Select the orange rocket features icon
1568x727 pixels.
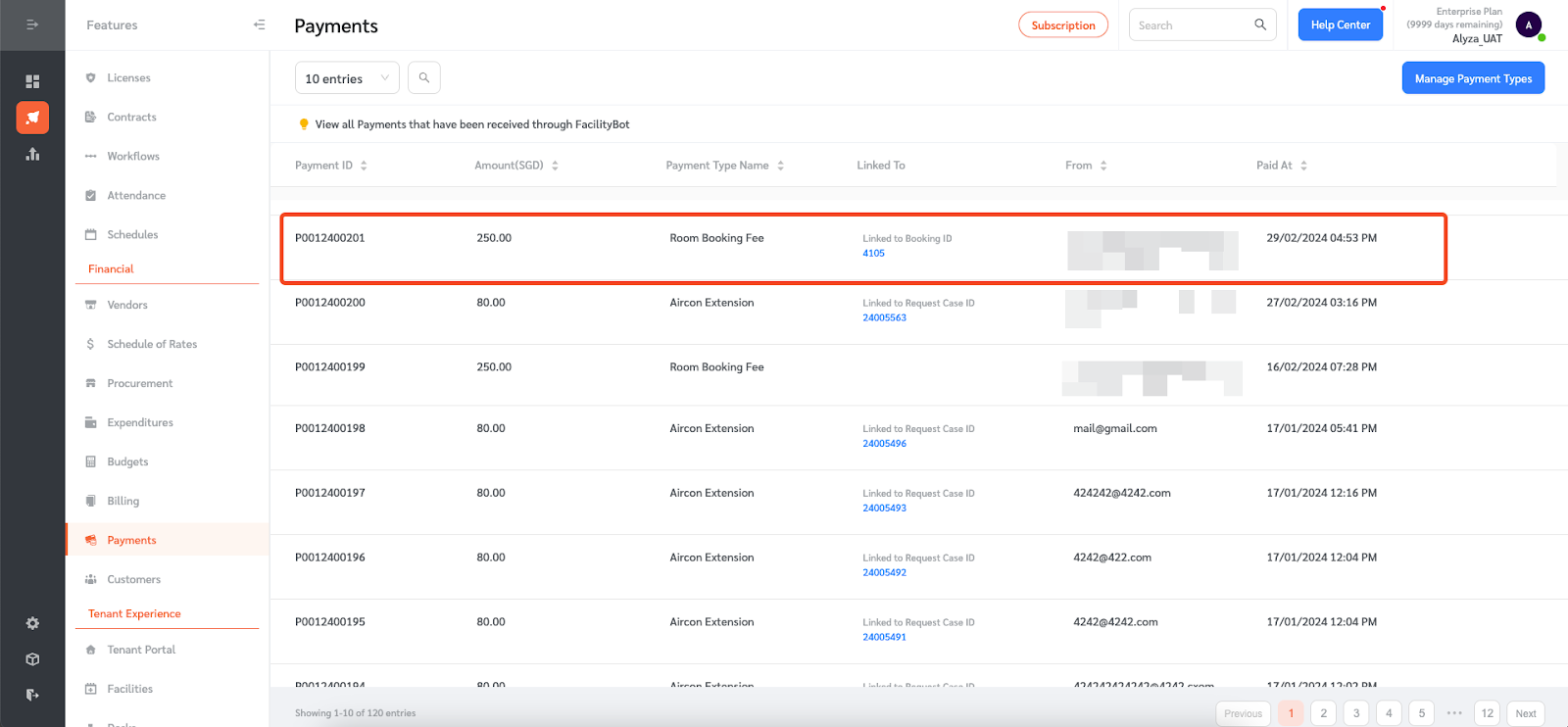[x=32, y=118]
